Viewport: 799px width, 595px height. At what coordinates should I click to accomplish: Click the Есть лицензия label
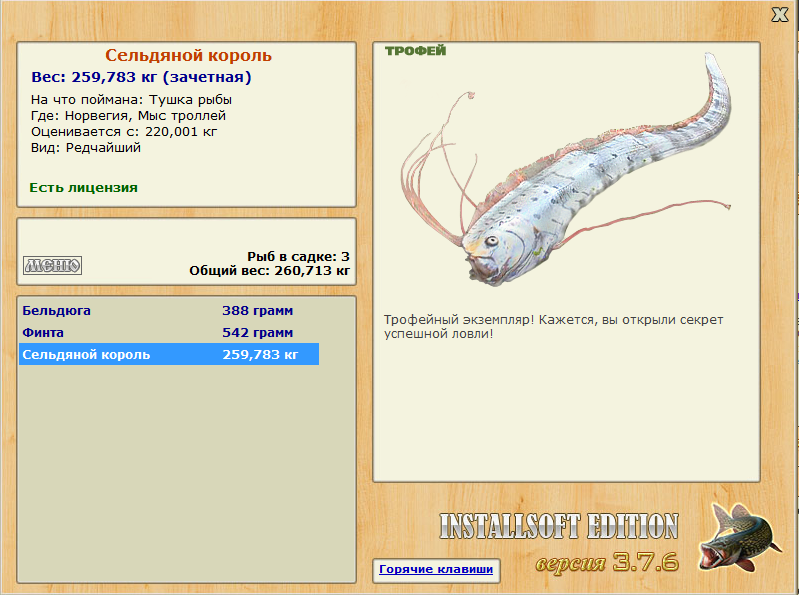click(84, 187)
